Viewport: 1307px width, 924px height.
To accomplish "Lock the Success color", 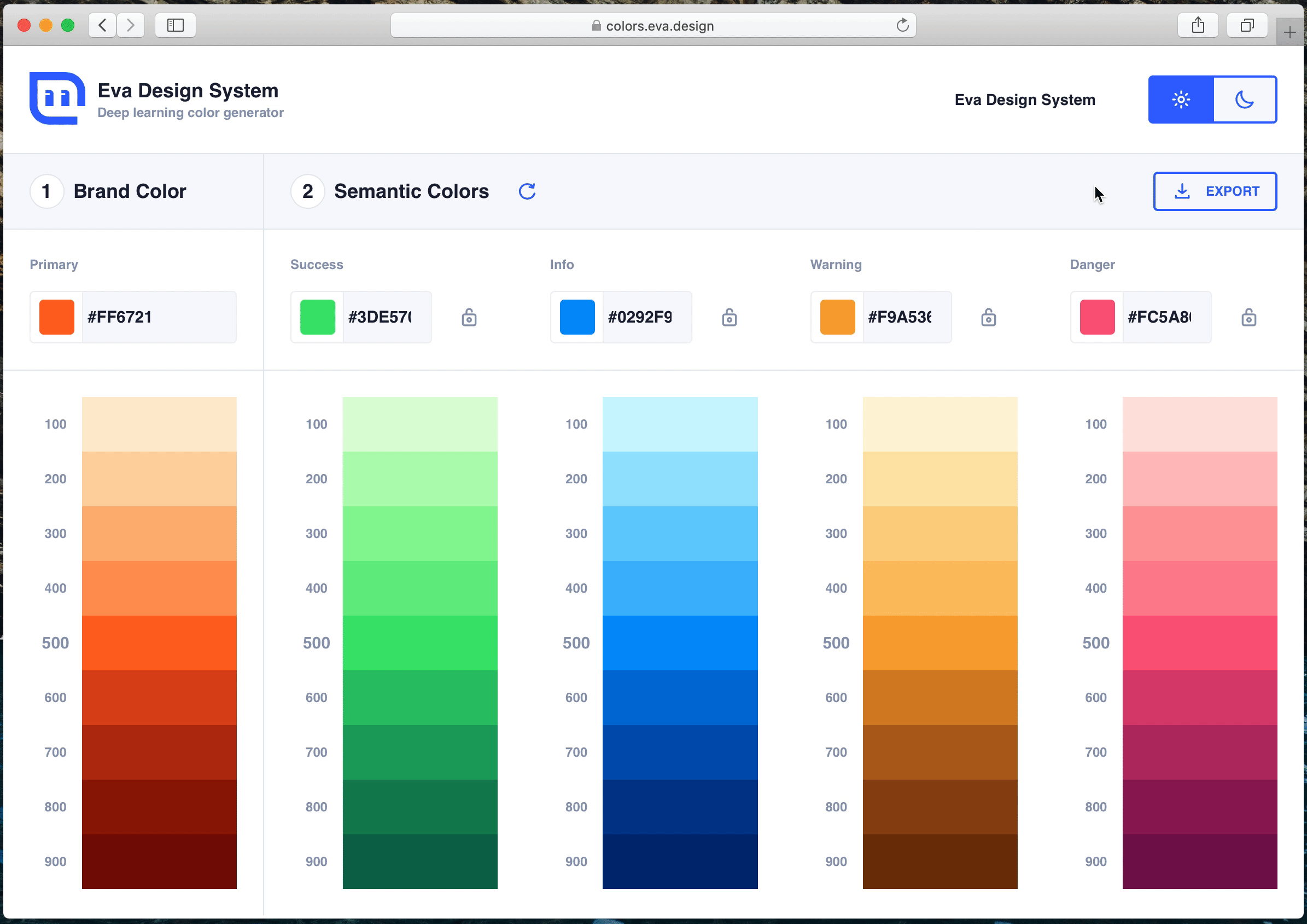I will pos(469,317).
